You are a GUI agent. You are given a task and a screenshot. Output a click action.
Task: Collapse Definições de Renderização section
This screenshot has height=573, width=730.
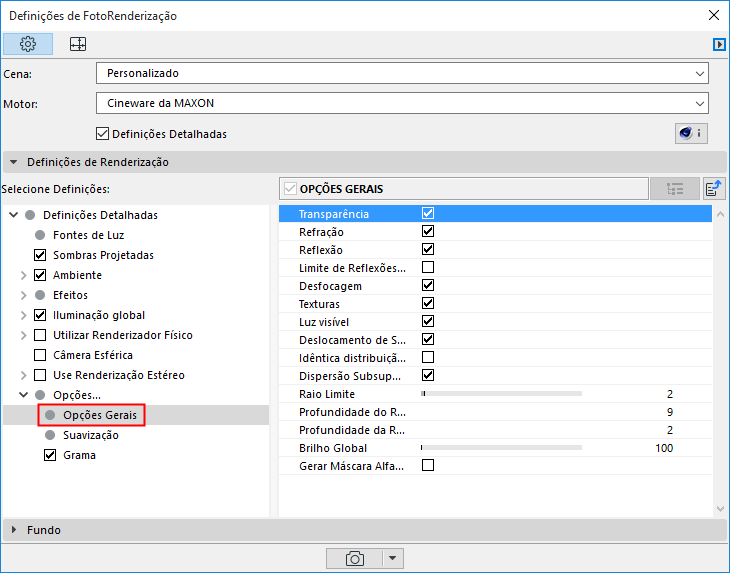pyautogui.click(x=14, y=162)
